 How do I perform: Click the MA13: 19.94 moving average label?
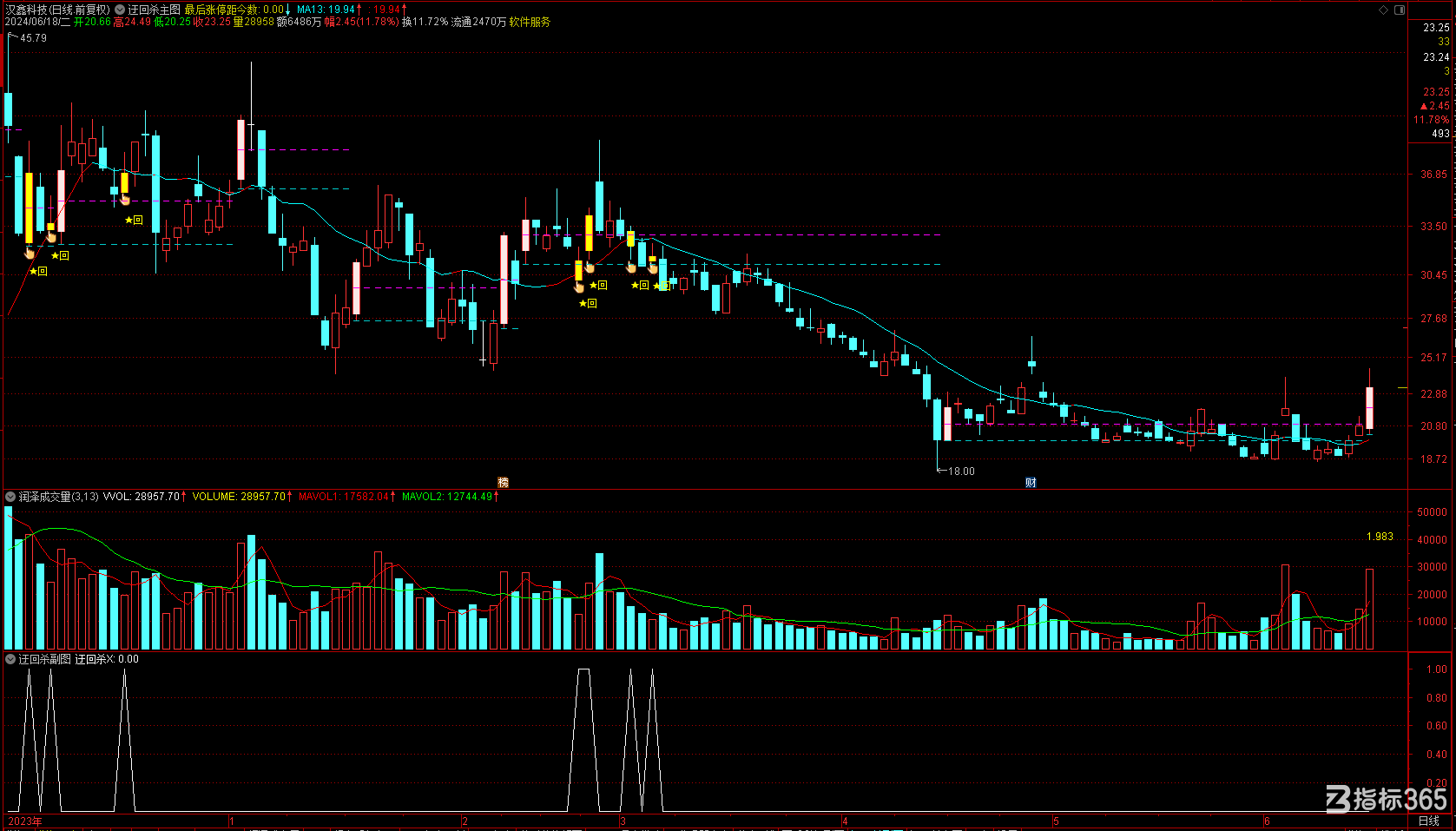(326, 10)
